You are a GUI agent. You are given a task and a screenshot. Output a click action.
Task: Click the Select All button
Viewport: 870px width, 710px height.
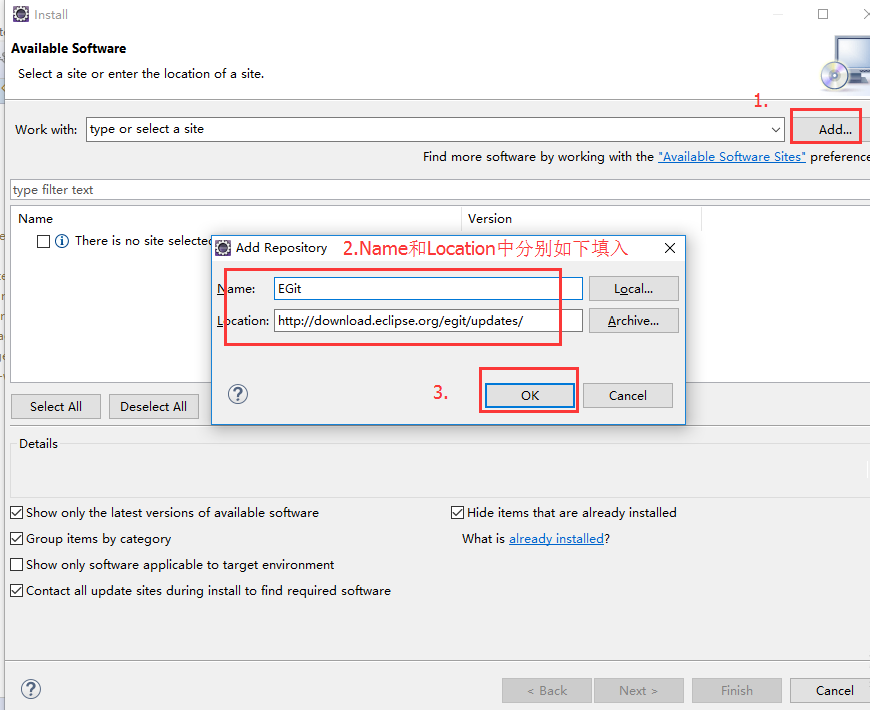56,407
